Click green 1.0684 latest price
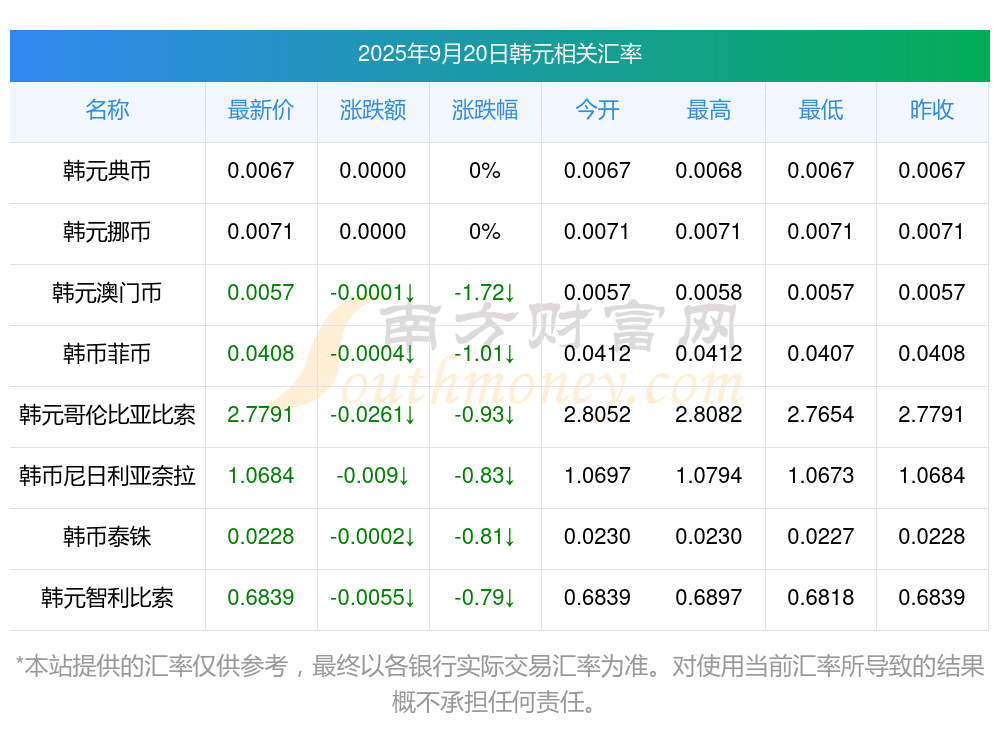 coord(261,476)
